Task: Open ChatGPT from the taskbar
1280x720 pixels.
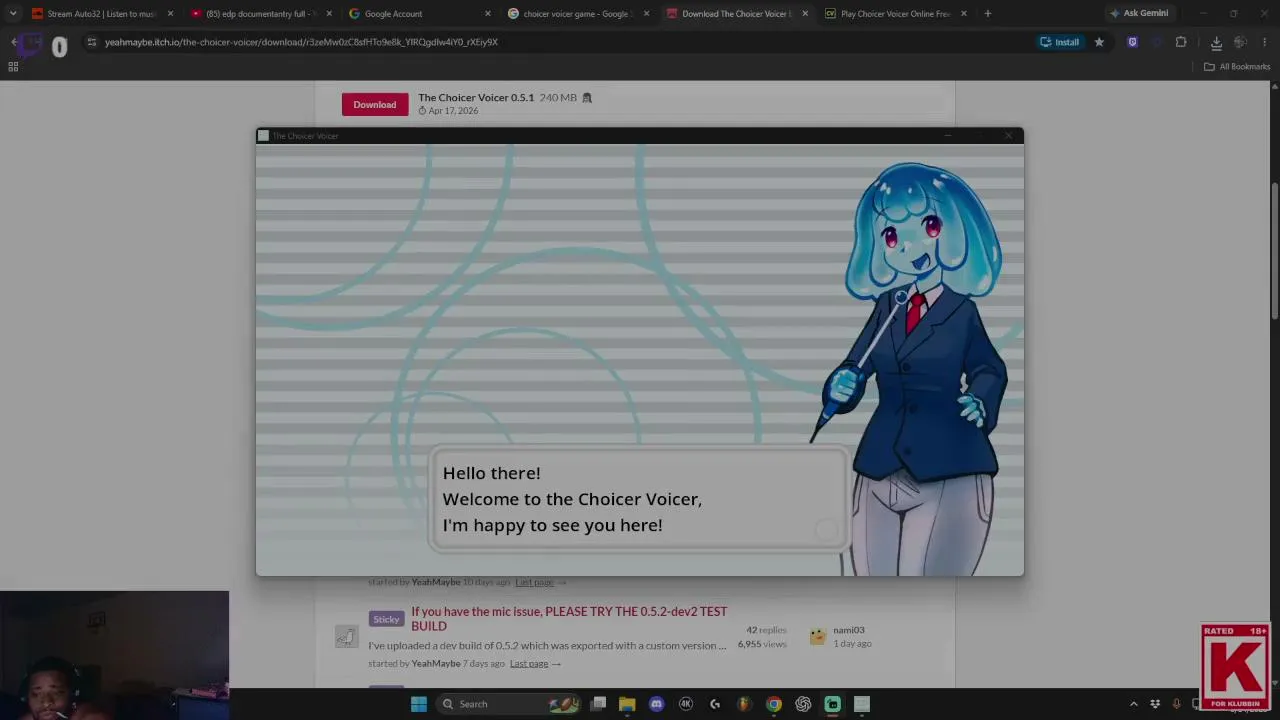Action: (803, 704)
